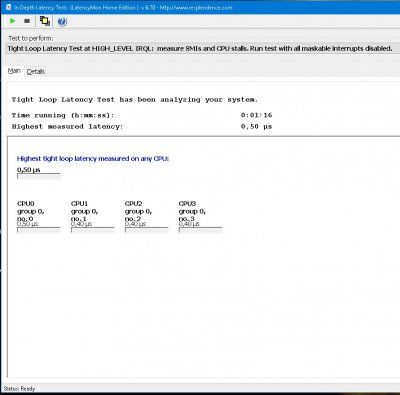Image resolution: width=400 pixels, height=395 pixels.
Task: Switch to the Details tab
Action: pos(35,71)
